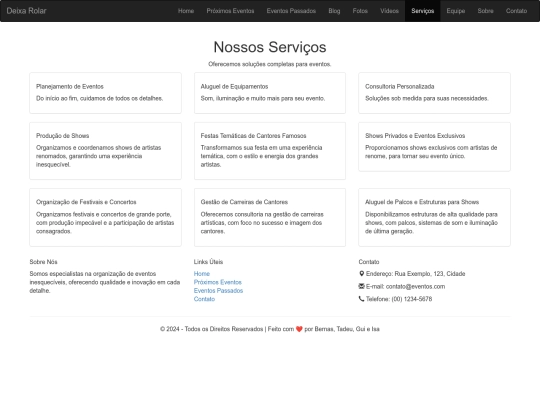Click Gestão de Carreiras de Cantores title

pos(244,202)
